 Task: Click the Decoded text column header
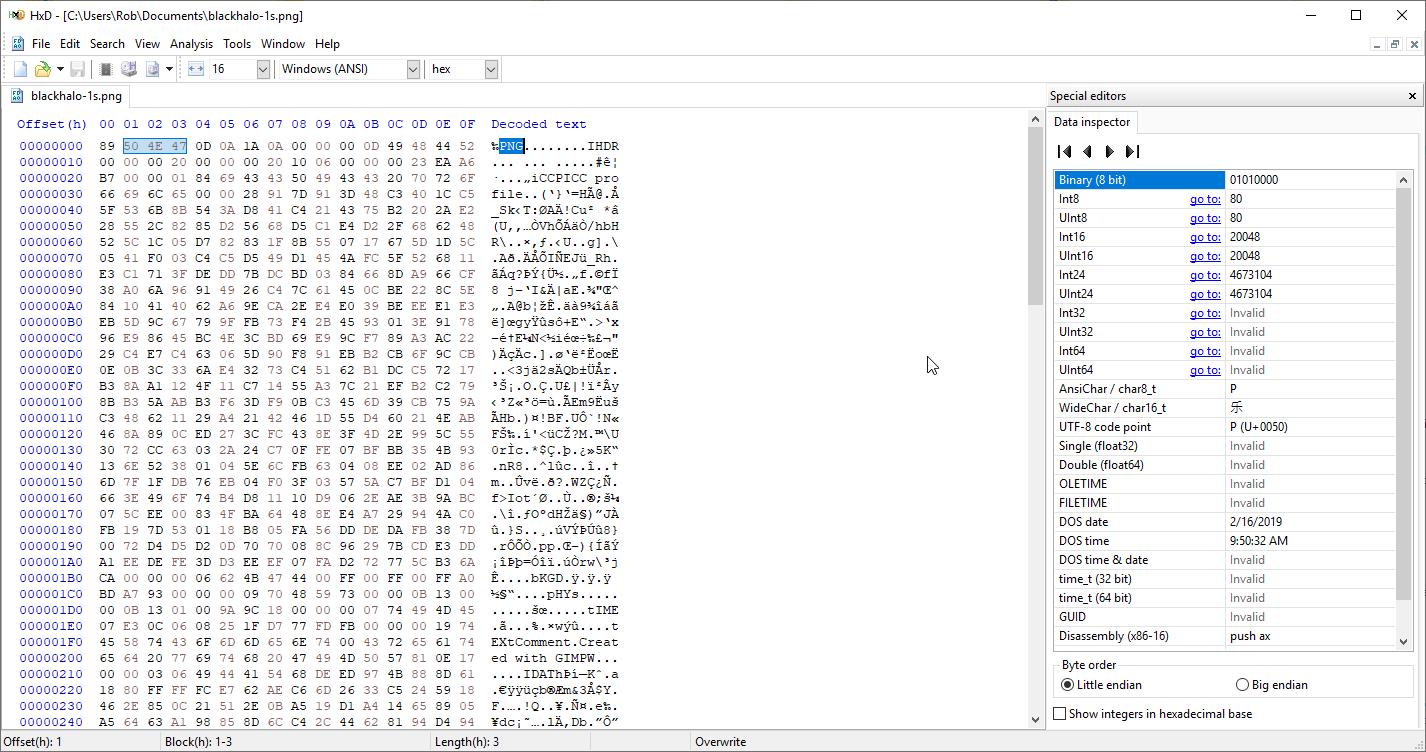point(539,124)
